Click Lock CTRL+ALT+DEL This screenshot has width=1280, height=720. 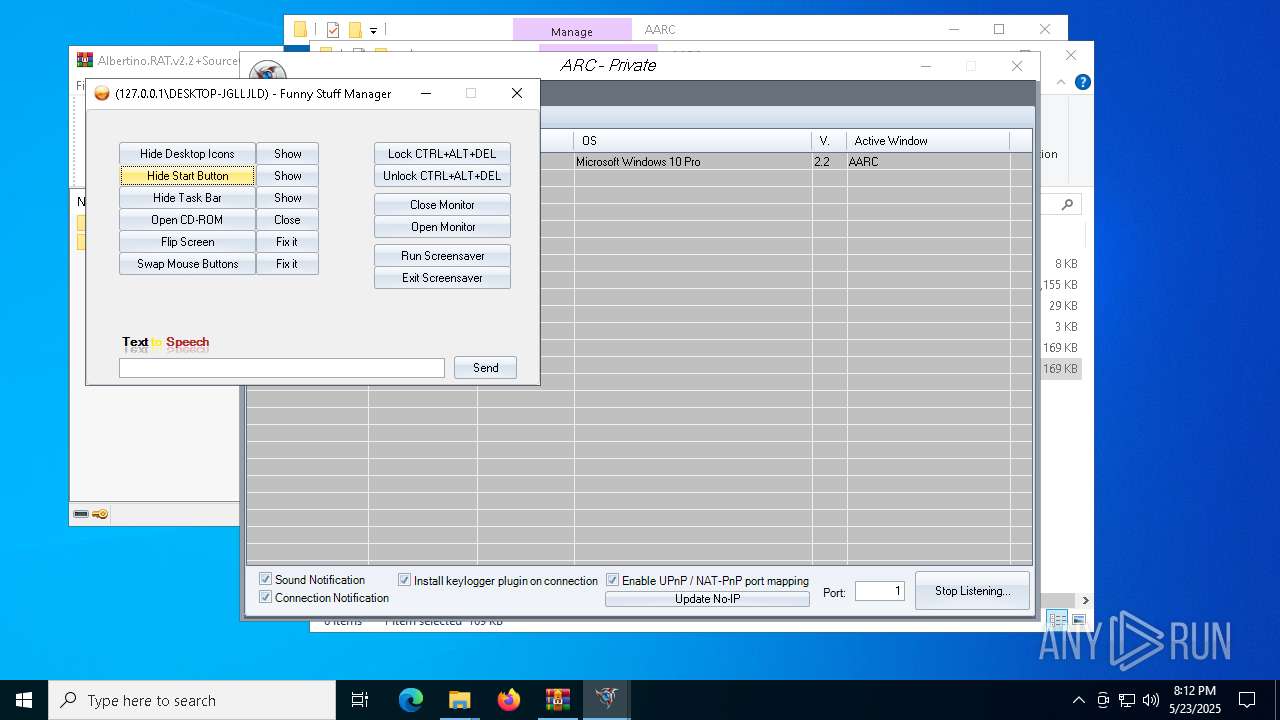[442, 154]
